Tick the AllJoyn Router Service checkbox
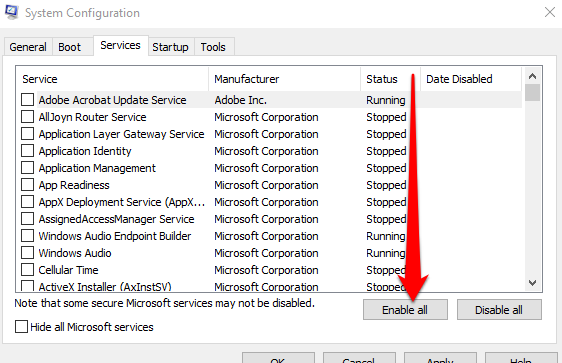562x363 pixels. pos(28,117)
